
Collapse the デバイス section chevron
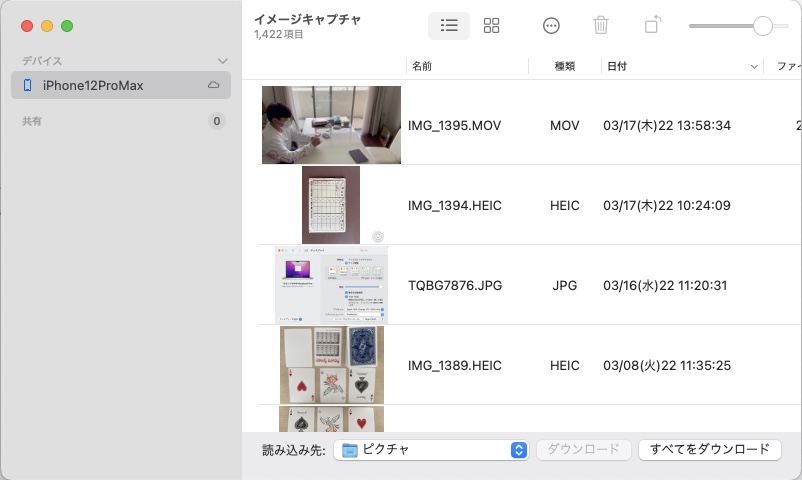(x=222, y=61)
